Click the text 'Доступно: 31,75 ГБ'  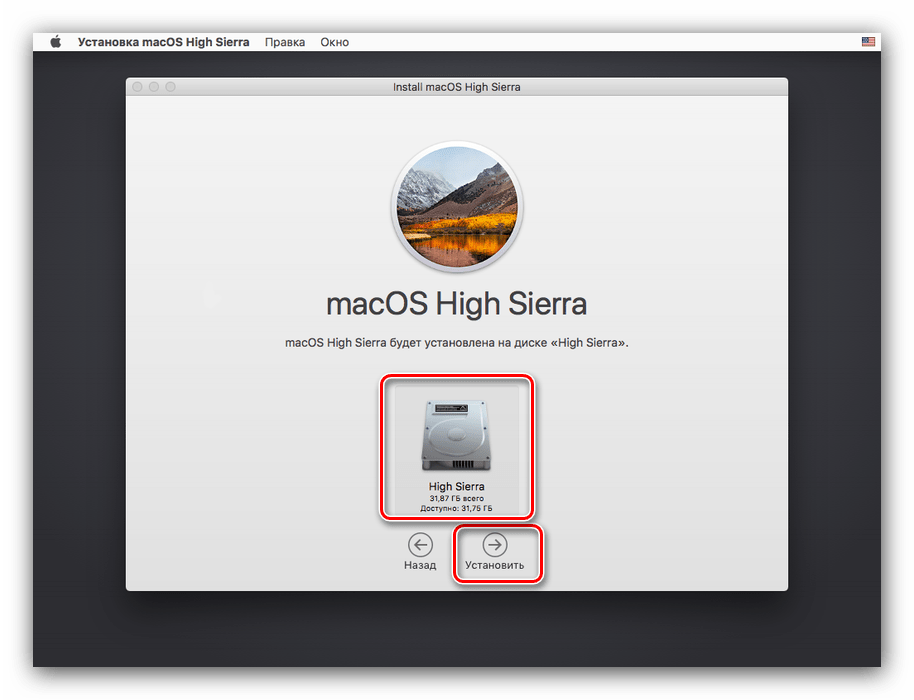coord(456,508)
